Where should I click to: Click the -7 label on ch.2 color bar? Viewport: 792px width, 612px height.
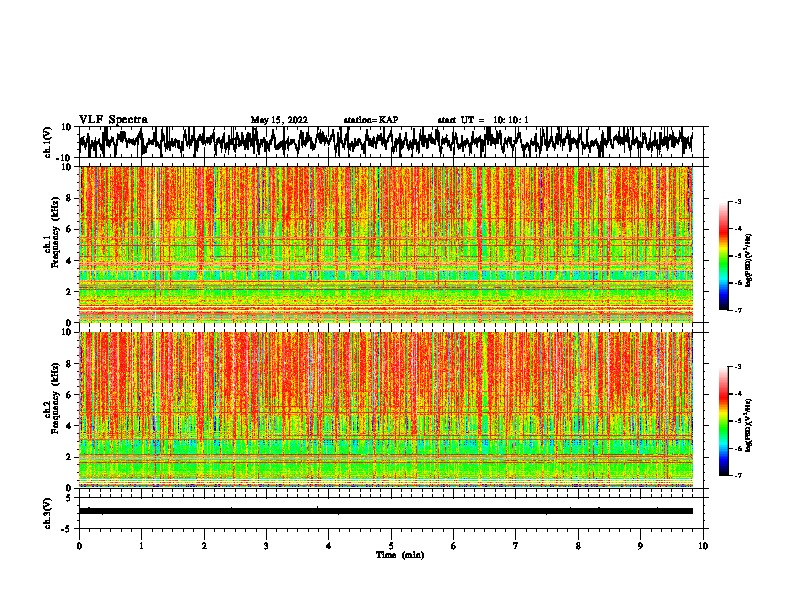coord(737,475)
